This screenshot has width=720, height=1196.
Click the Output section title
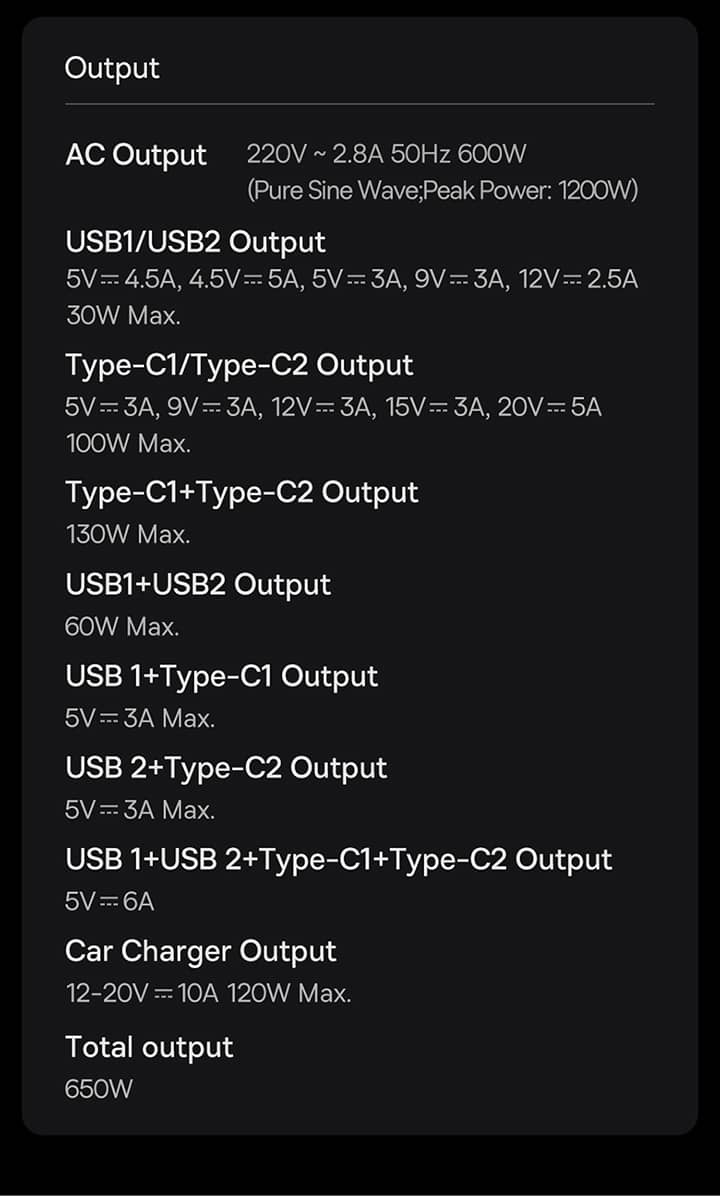[112, 68]
